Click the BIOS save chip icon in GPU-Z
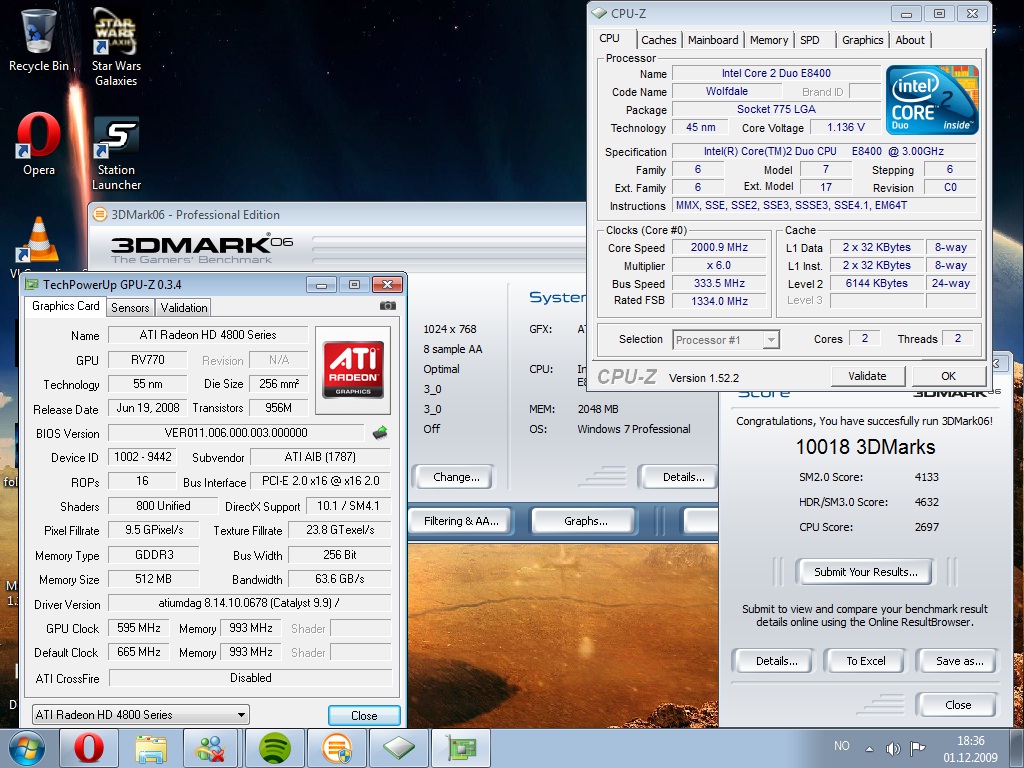The image size is (1024, 768). tap(379, 432)
